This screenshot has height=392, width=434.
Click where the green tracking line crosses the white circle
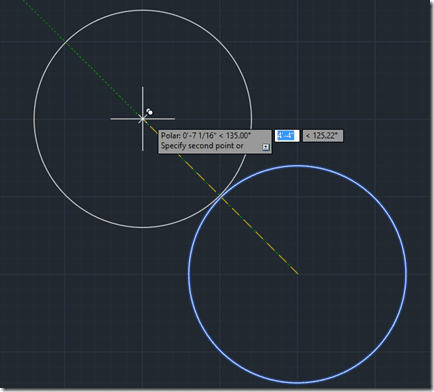66,42
